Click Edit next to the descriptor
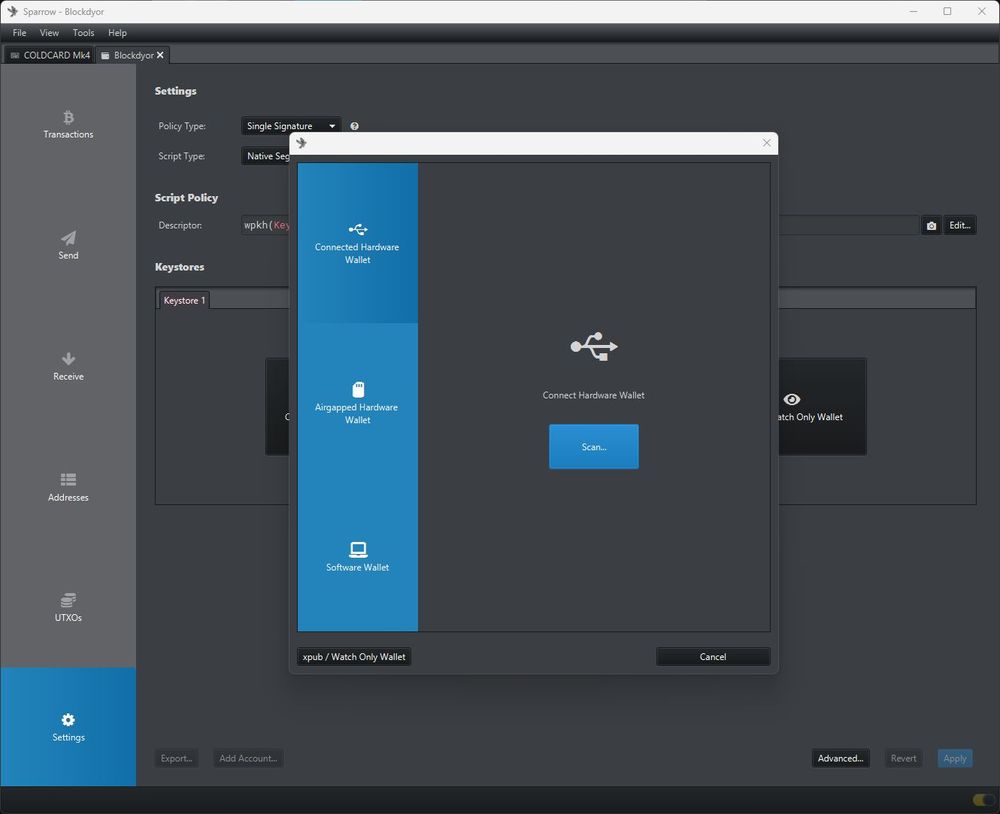The height and width of the screenshot is (814, 1000). pos(959,225)
